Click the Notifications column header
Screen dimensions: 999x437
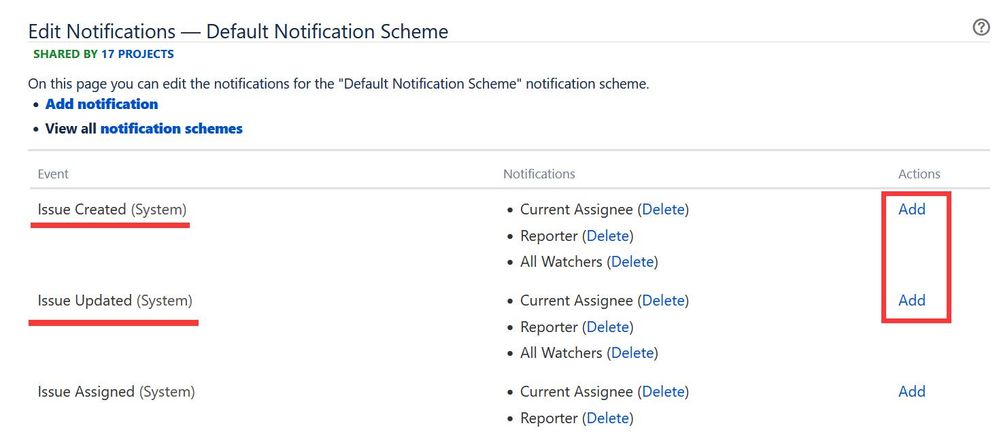pyautogui.click(x=539, y=174)
